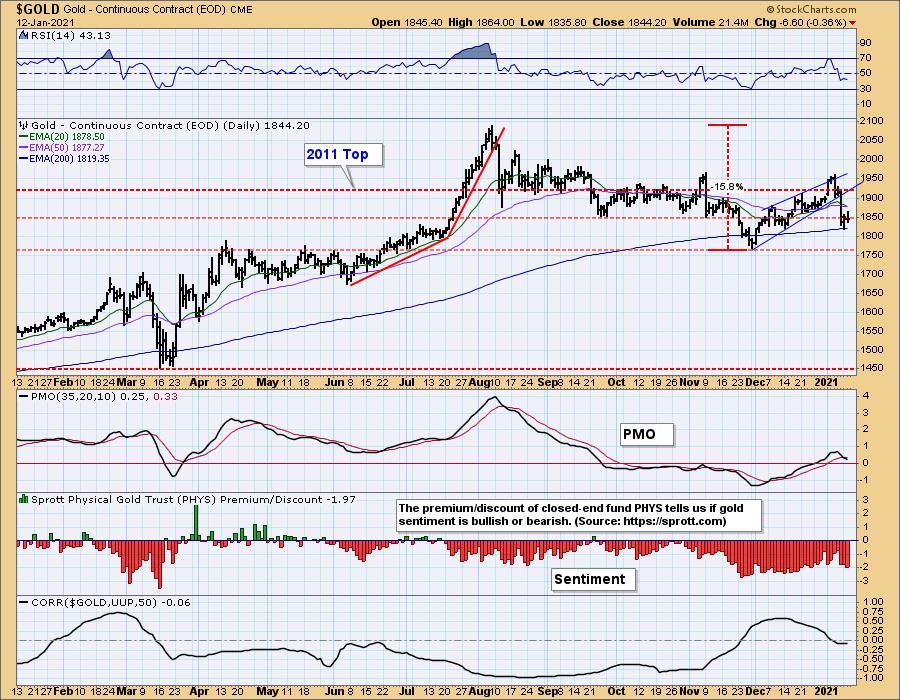
Task: Click the candlestick icon before Gold Daily legend
Action: pyautogui.click(x=24, y=125)
